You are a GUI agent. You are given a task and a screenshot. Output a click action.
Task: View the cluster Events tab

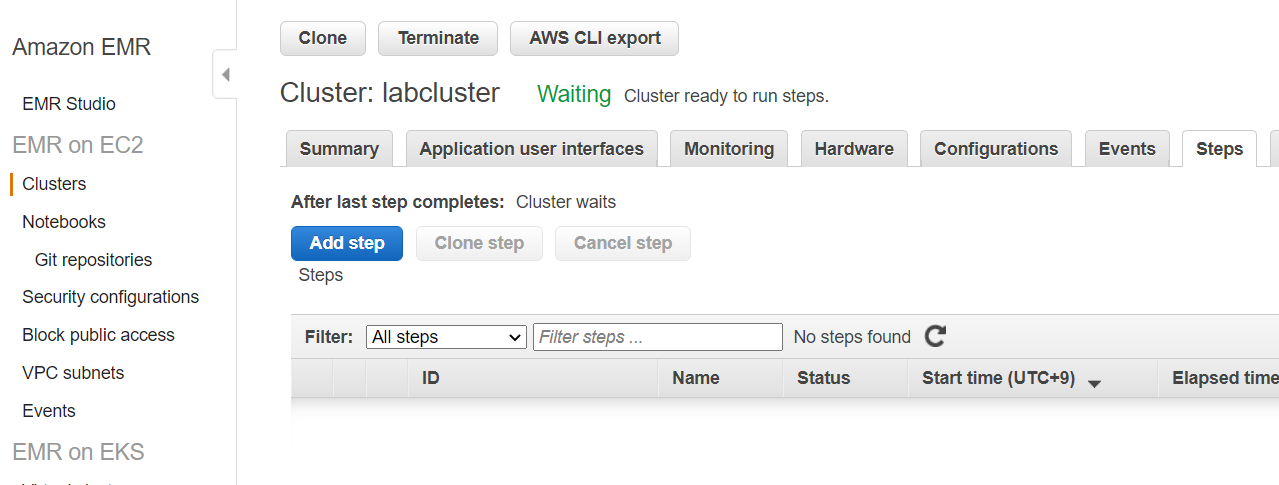1127,149
